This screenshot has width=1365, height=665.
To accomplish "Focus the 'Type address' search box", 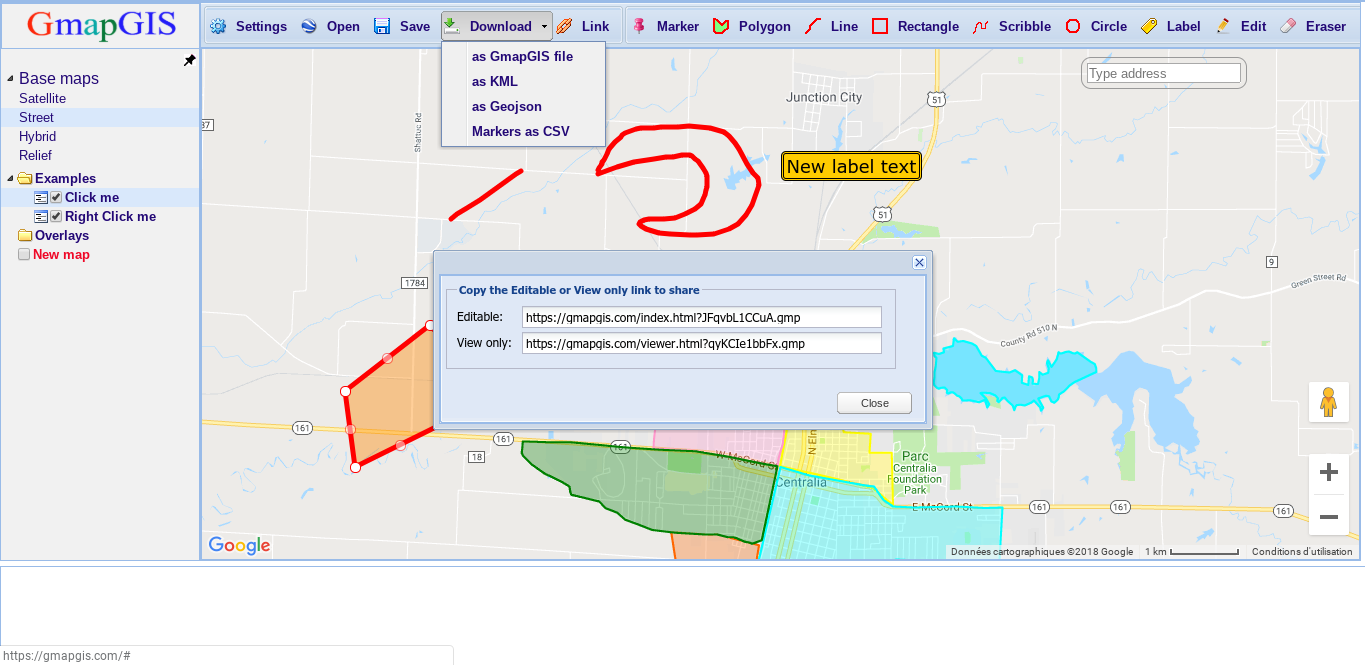I will click(1163, 73).
